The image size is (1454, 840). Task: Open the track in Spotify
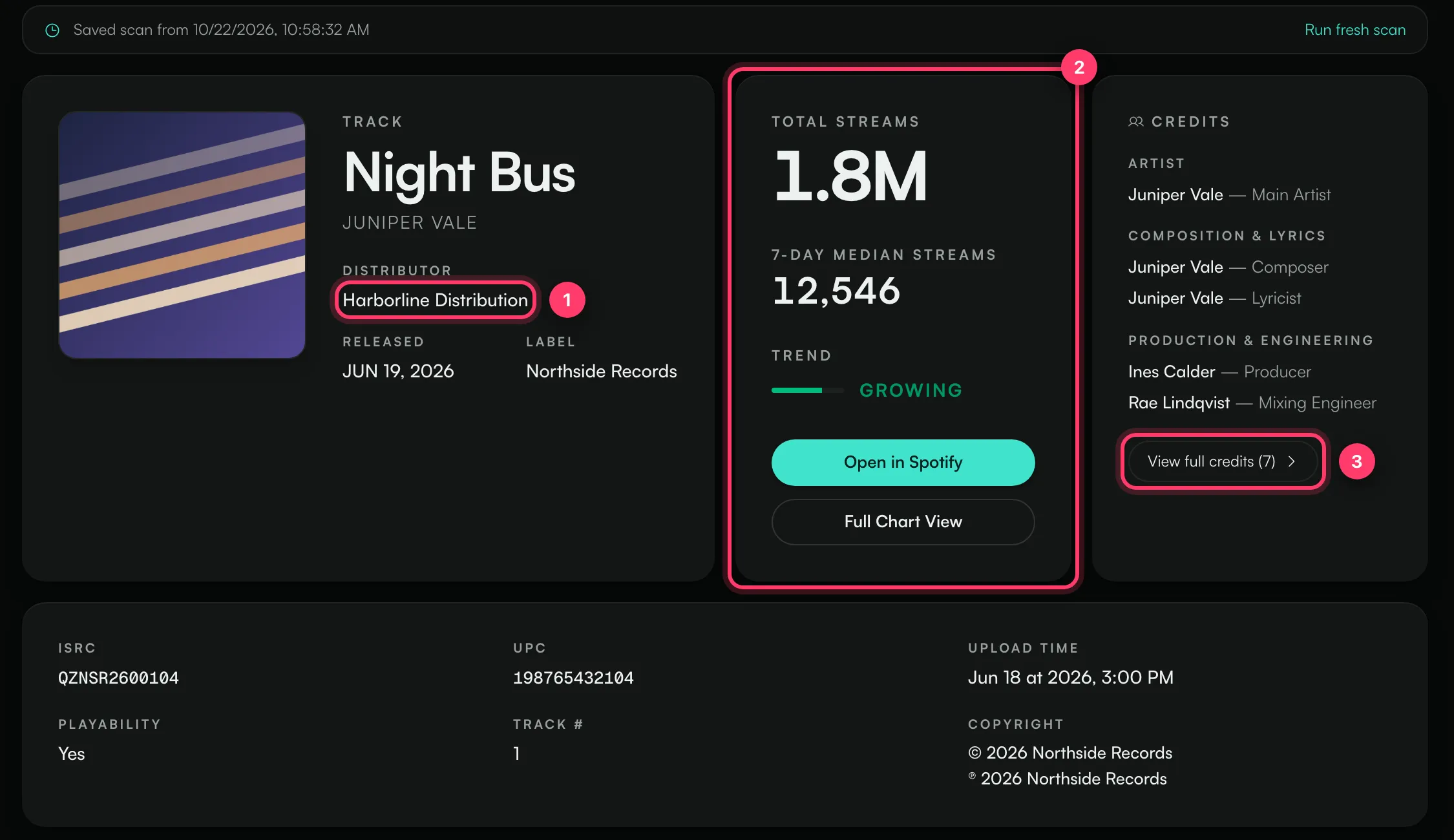(x=903, y=463)
